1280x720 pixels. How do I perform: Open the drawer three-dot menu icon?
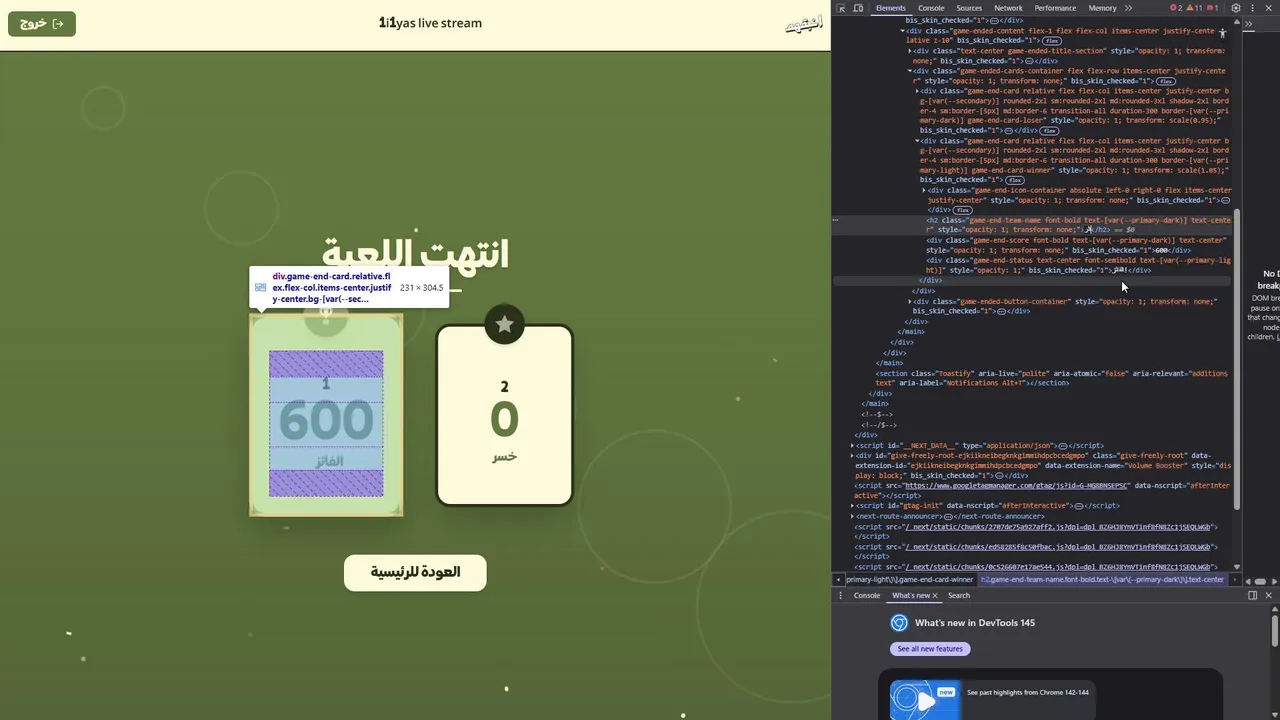pyautogui.click(x=840, y=595)
